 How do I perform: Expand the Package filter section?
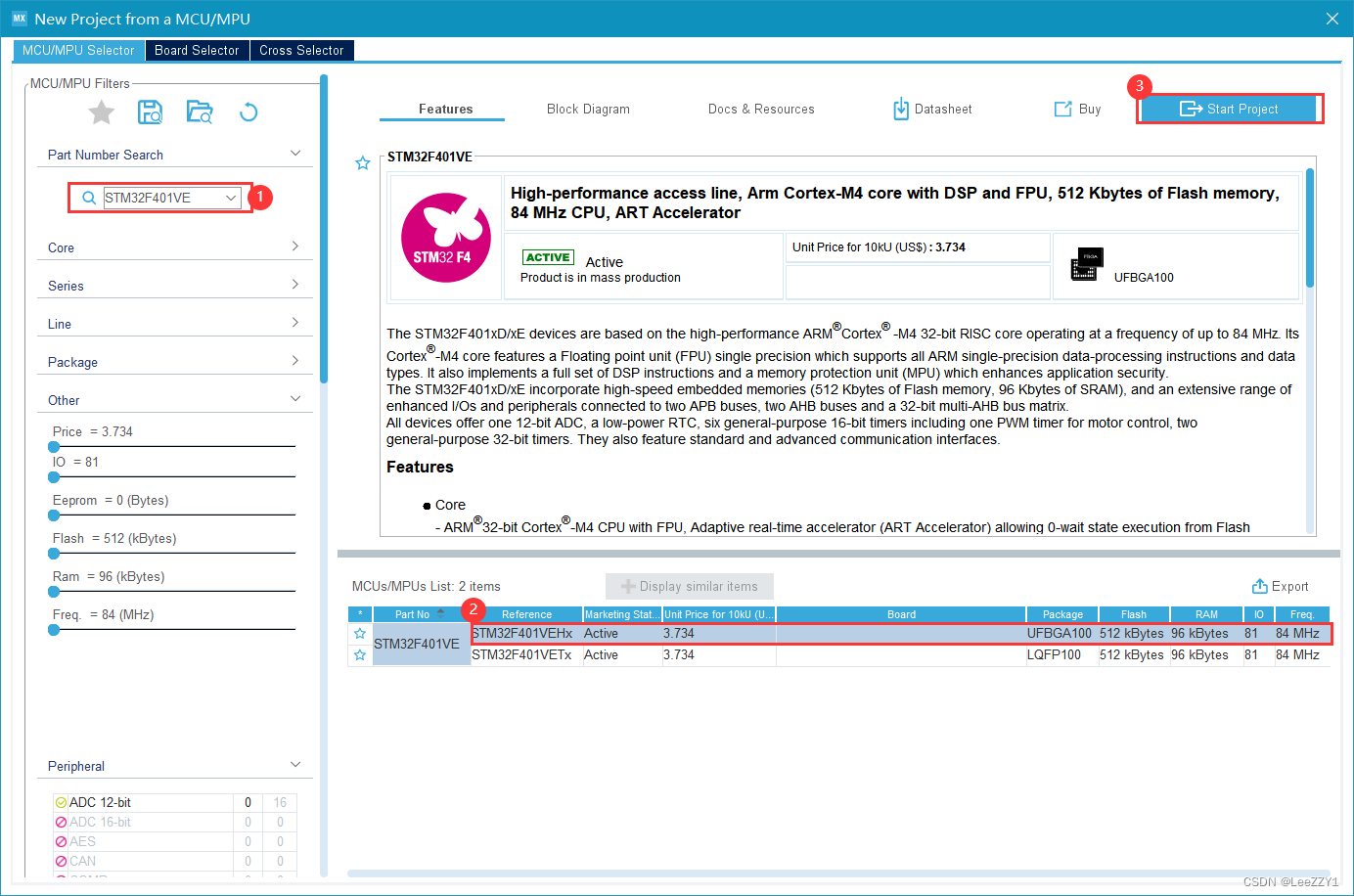pyautogui.click(x=295, y=361)
